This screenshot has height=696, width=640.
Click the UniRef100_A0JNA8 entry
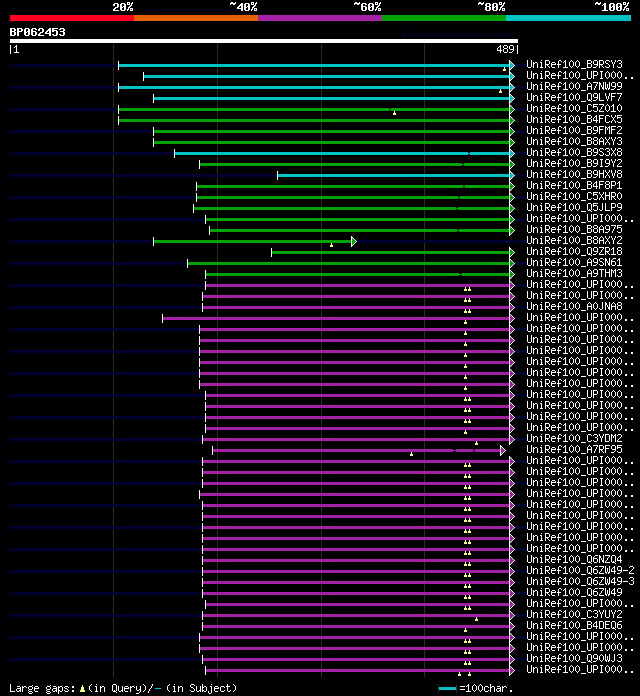(x=574, y=306)
